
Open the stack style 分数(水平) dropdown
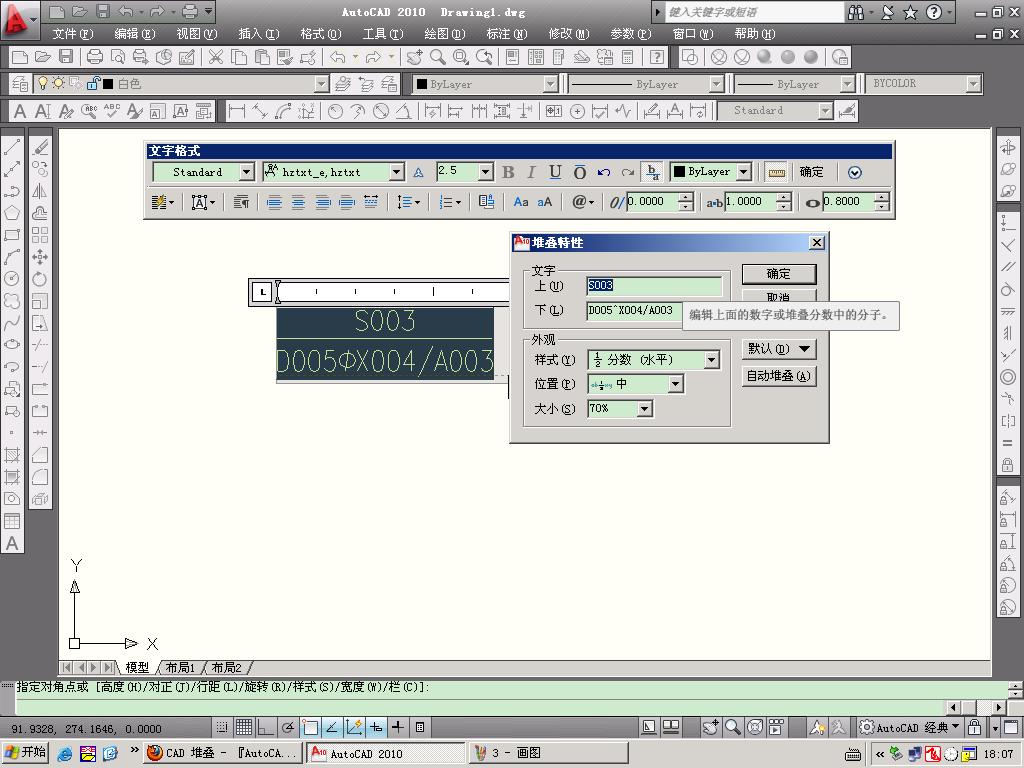point(712,360)
